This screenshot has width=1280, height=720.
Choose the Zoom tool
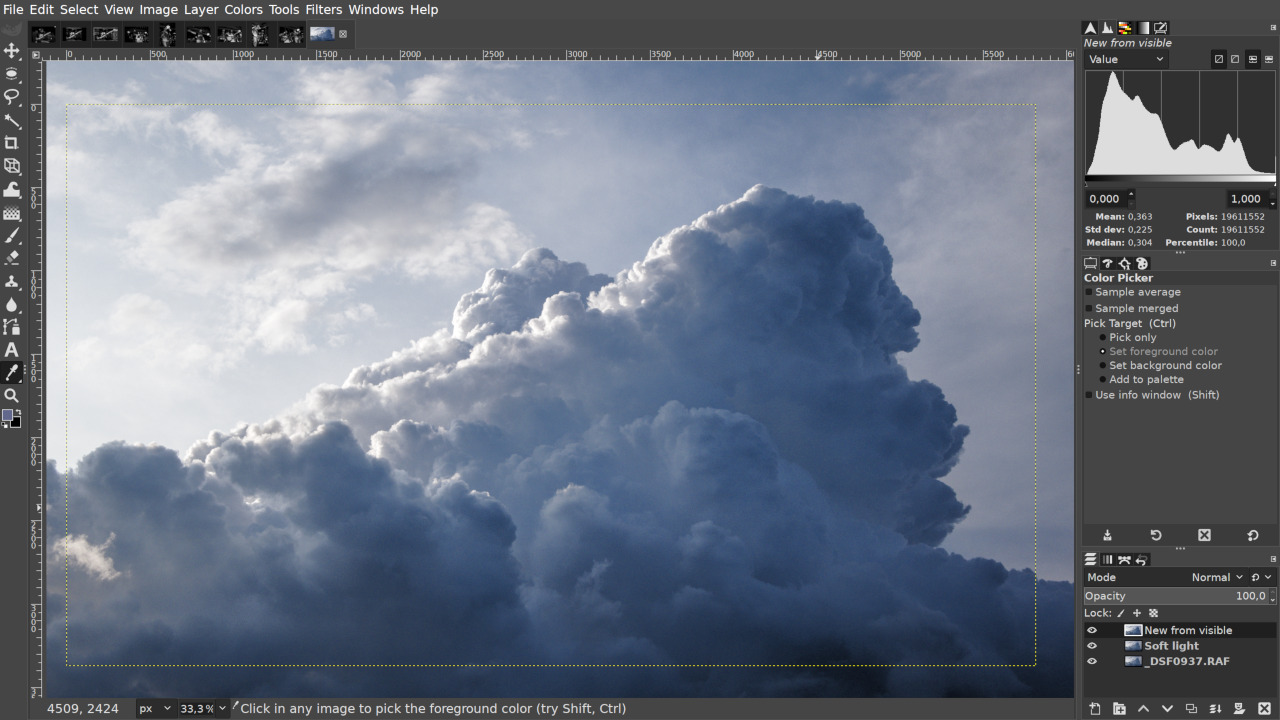13,395
